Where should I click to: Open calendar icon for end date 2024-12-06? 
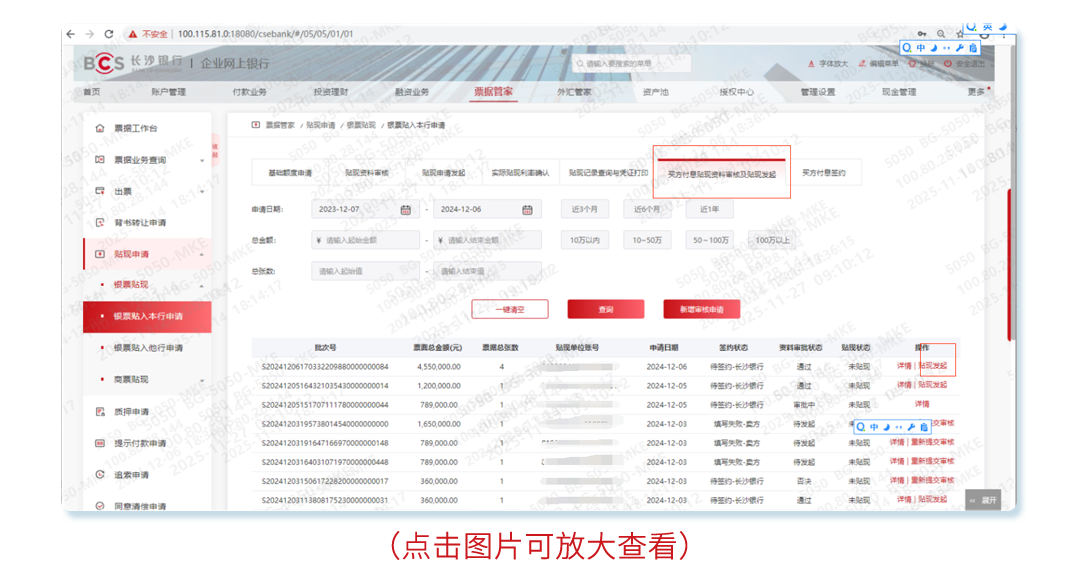[527, 209]
